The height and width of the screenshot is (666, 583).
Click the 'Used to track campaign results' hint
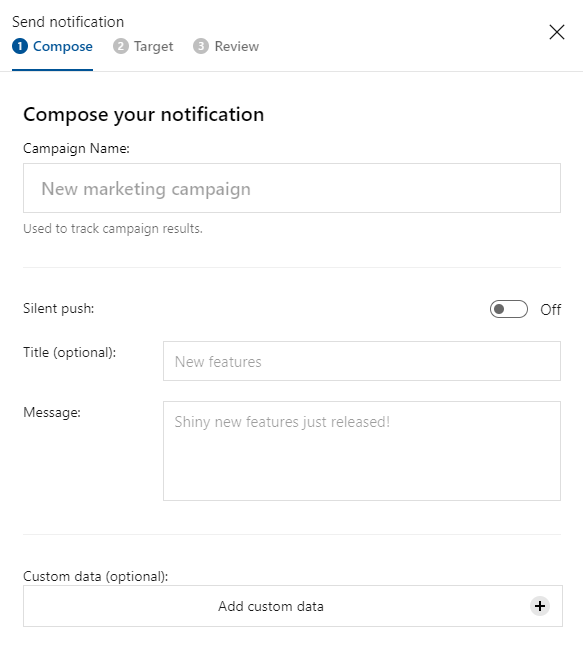(x=113, y=229)
